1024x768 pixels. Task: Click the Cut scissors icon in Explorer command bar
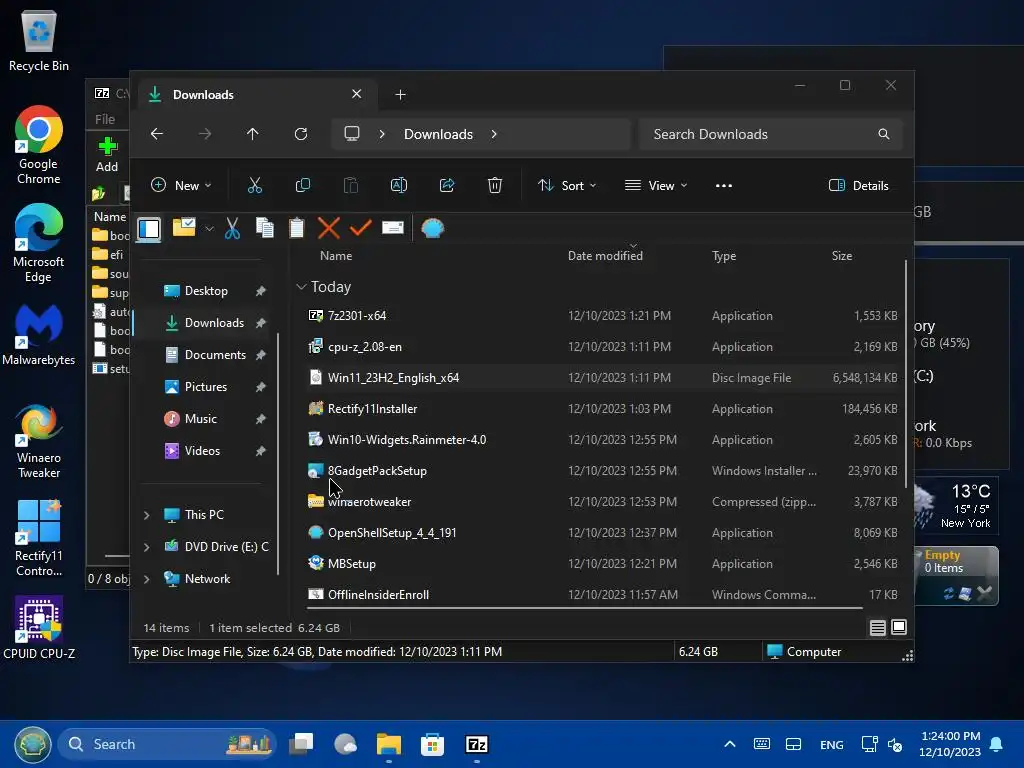(x=255, y=185)
